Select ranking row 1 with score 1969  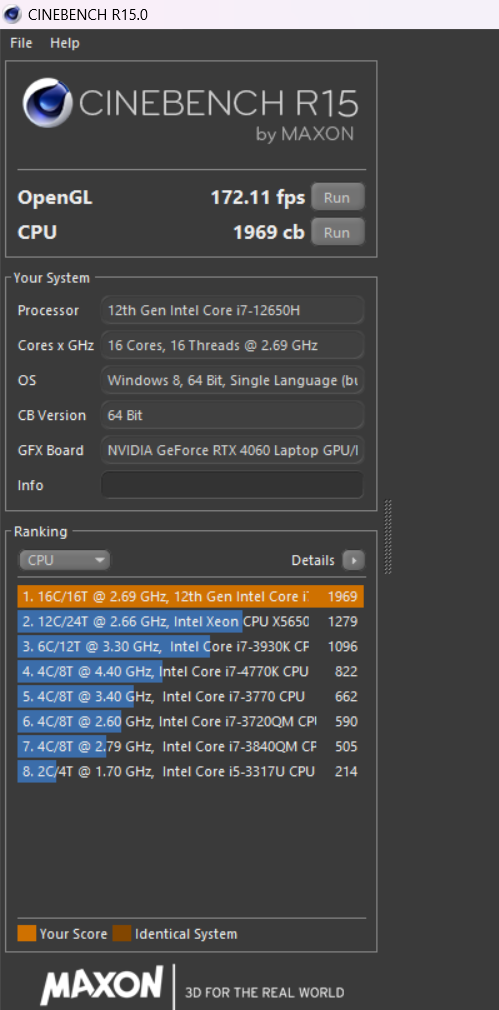(x=191, y=596)
